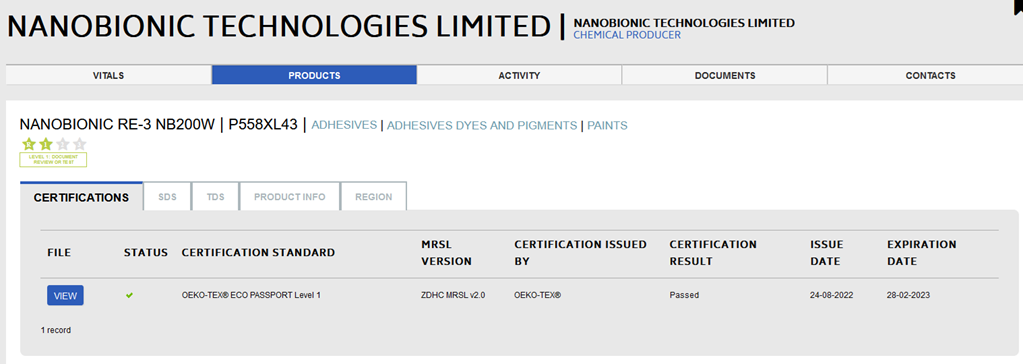Select the PRODUCTS tab
This screenshot has width=1023, height=364.
314,75
